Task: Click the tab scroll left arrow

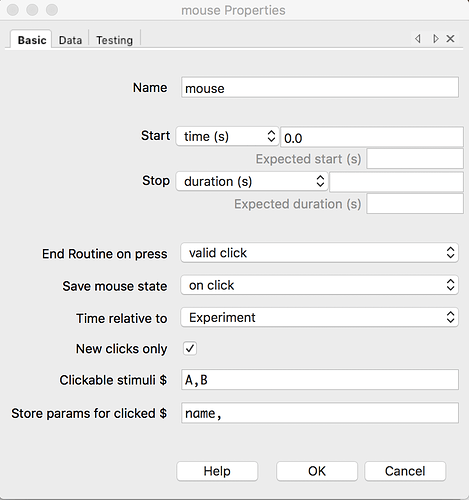Action: (x=418, y=39)
